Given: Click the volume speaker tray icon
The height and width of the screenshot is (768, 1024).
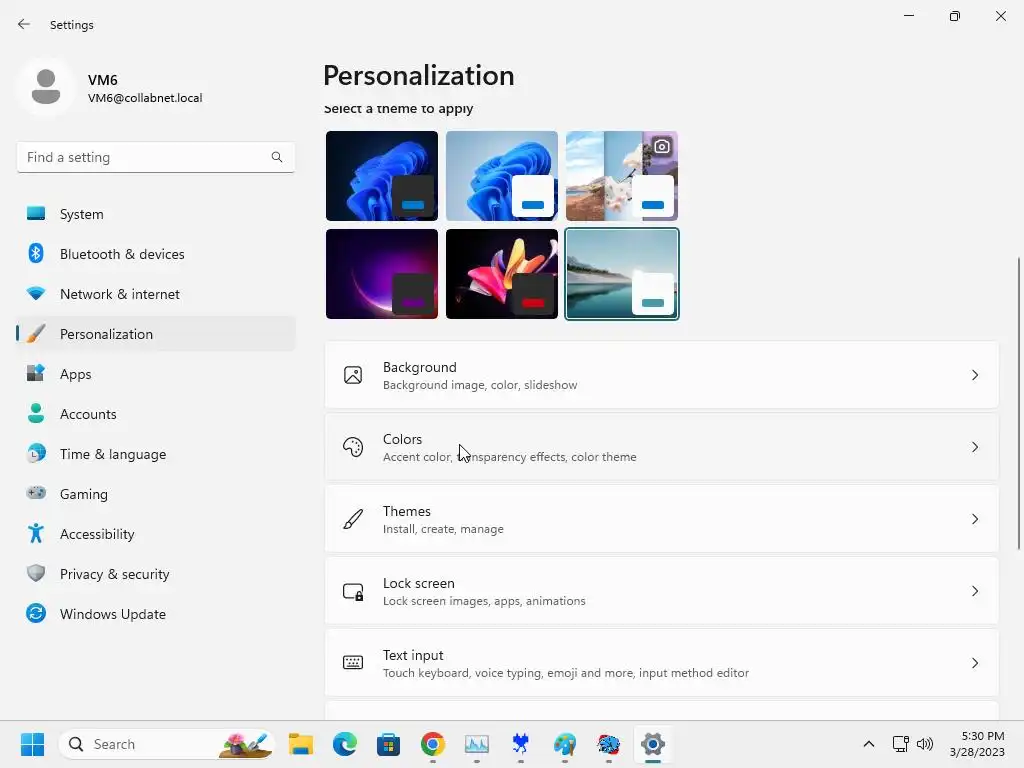Looking at the screenshot, I should 925,744.
